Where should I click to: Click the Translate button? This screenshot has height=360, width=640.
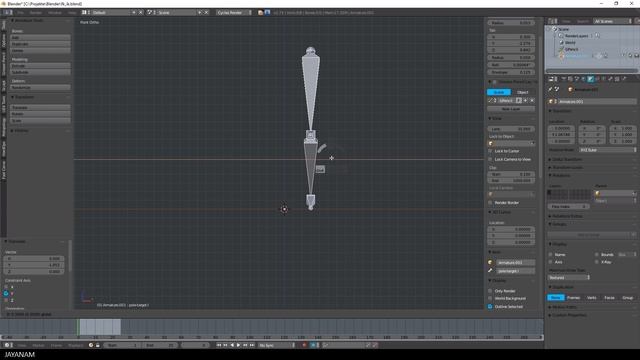pyautogui.click(x=40, y=107)
